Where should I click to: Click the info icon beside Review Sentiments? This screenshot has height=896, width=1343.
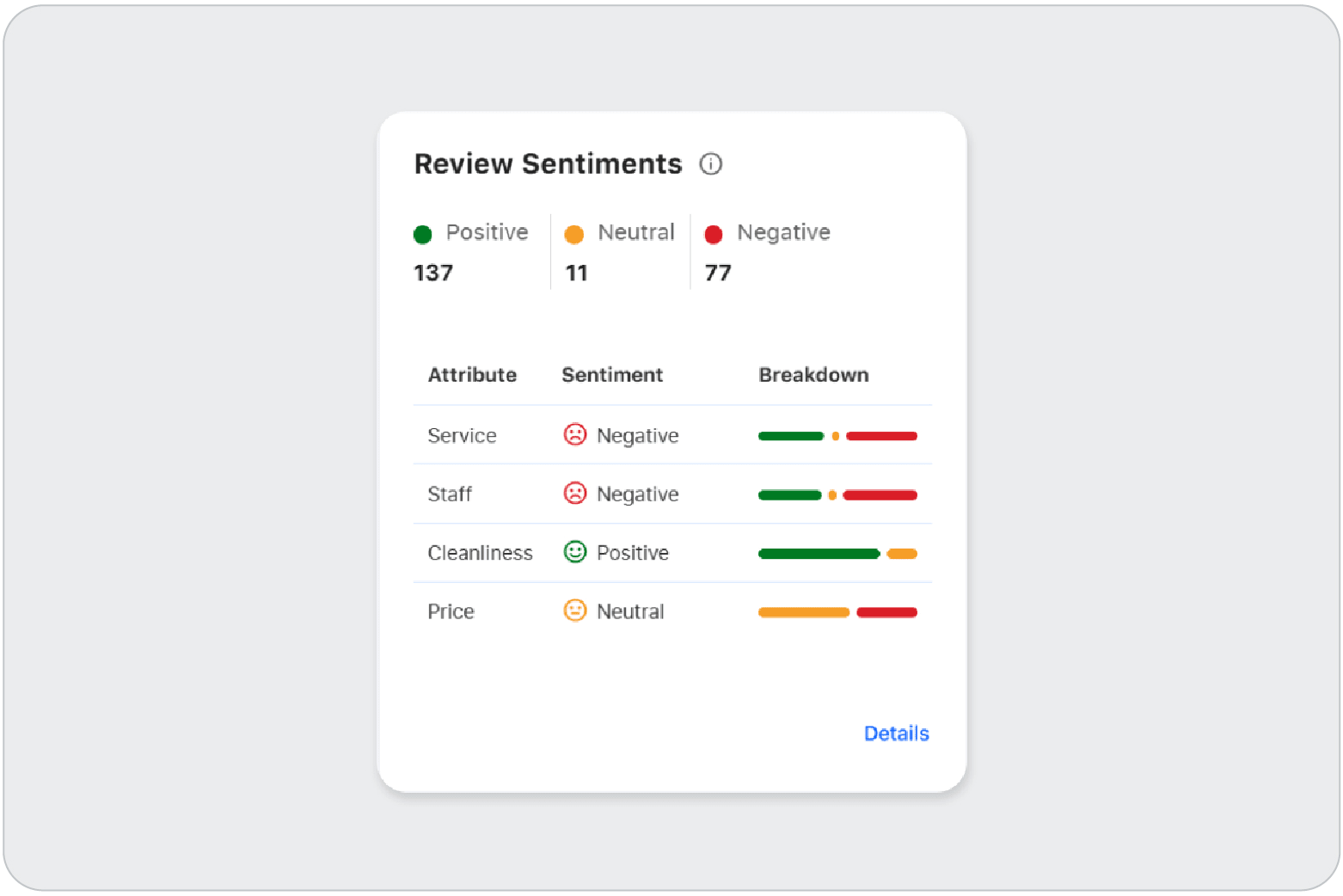coord(710,163)
